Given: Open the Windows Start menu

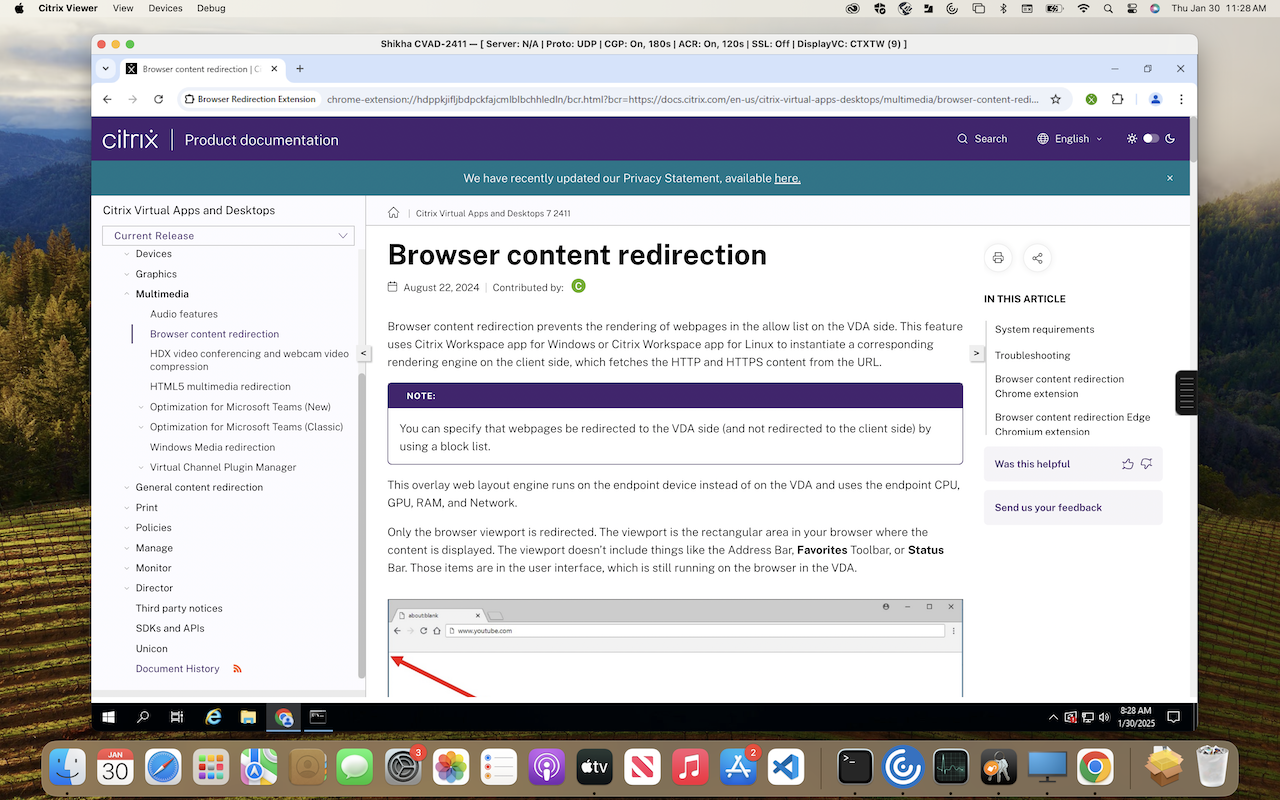Looking at the screenshot, I should coord(108,716).
